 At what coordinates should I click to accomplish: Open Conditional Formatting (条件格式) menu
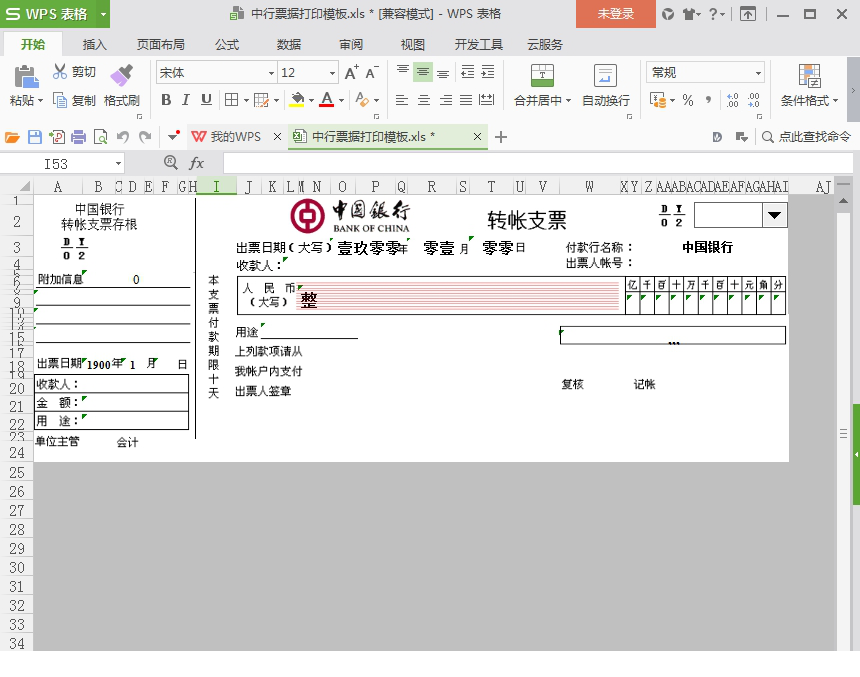810,85
